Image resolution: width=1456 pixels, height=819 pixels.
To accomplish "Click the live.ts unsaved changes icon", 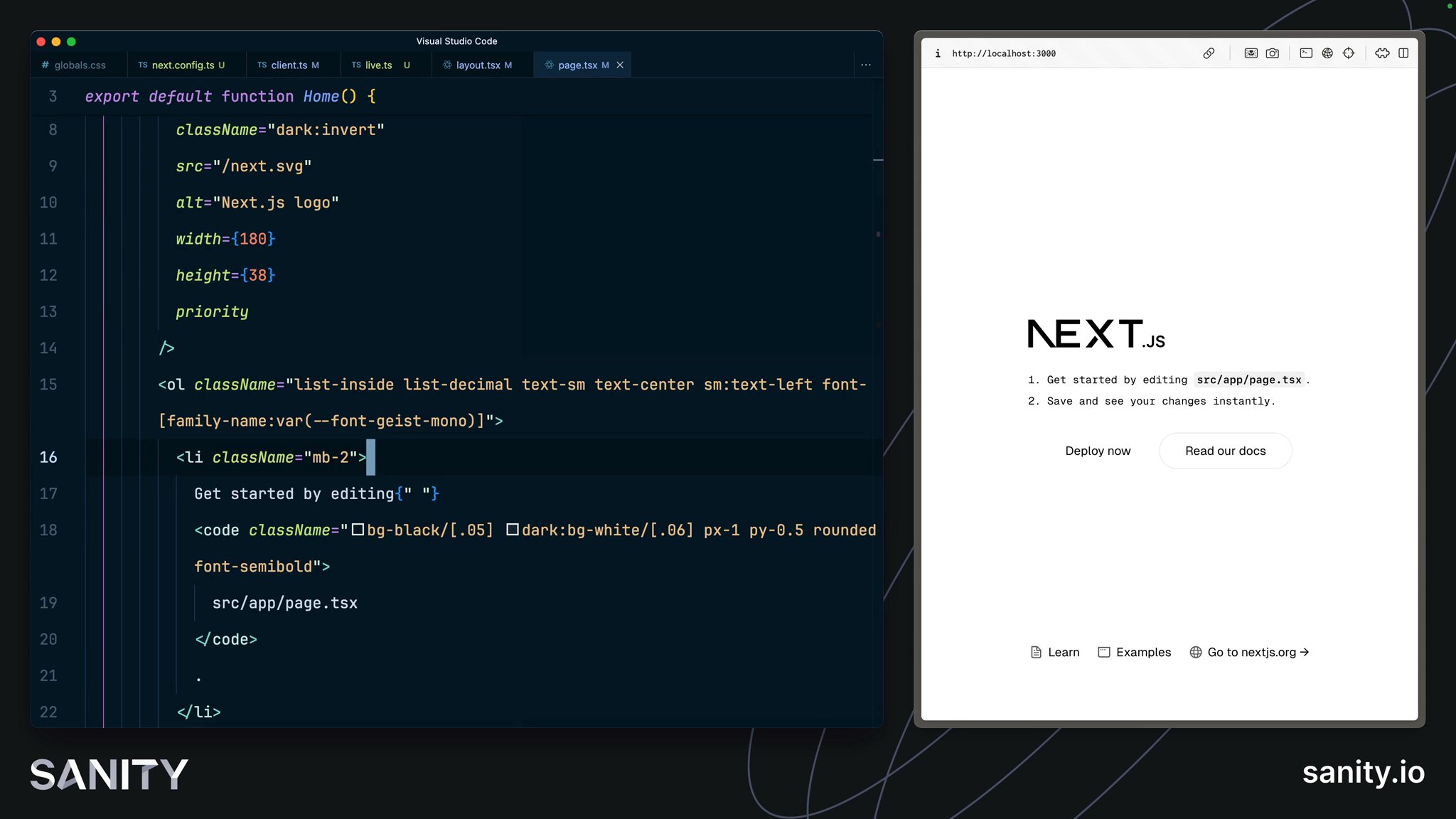I will (x=408, y=64).
